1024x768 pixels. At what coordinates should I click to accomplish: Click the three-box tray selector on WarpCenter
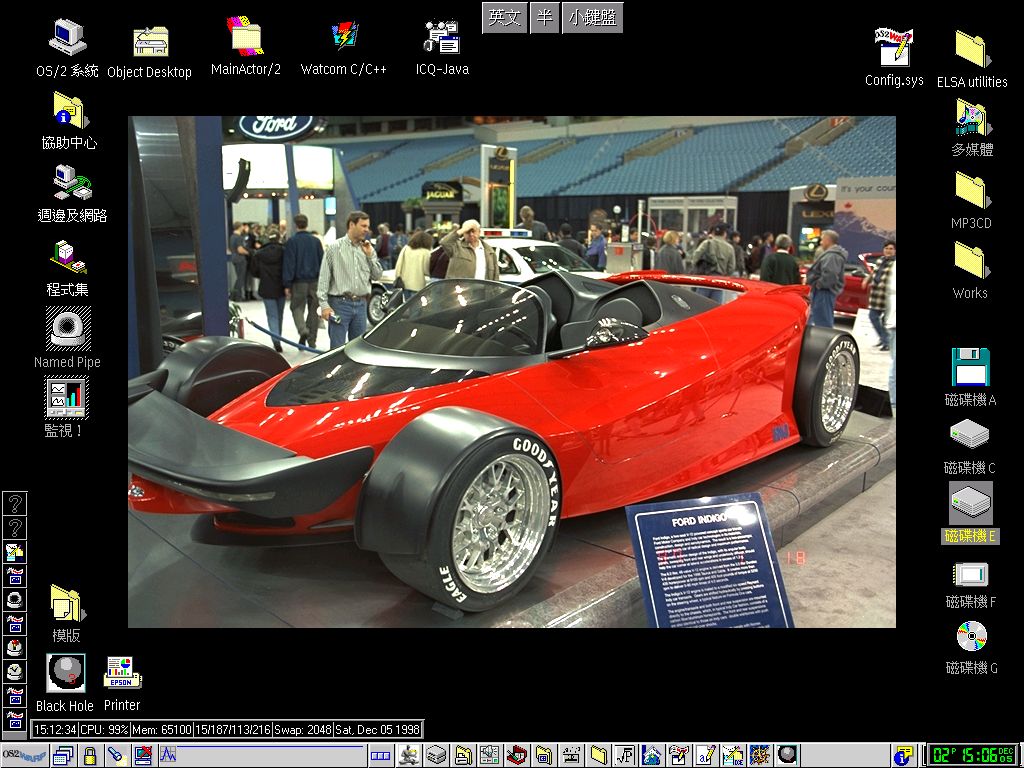tap(380, 756)
